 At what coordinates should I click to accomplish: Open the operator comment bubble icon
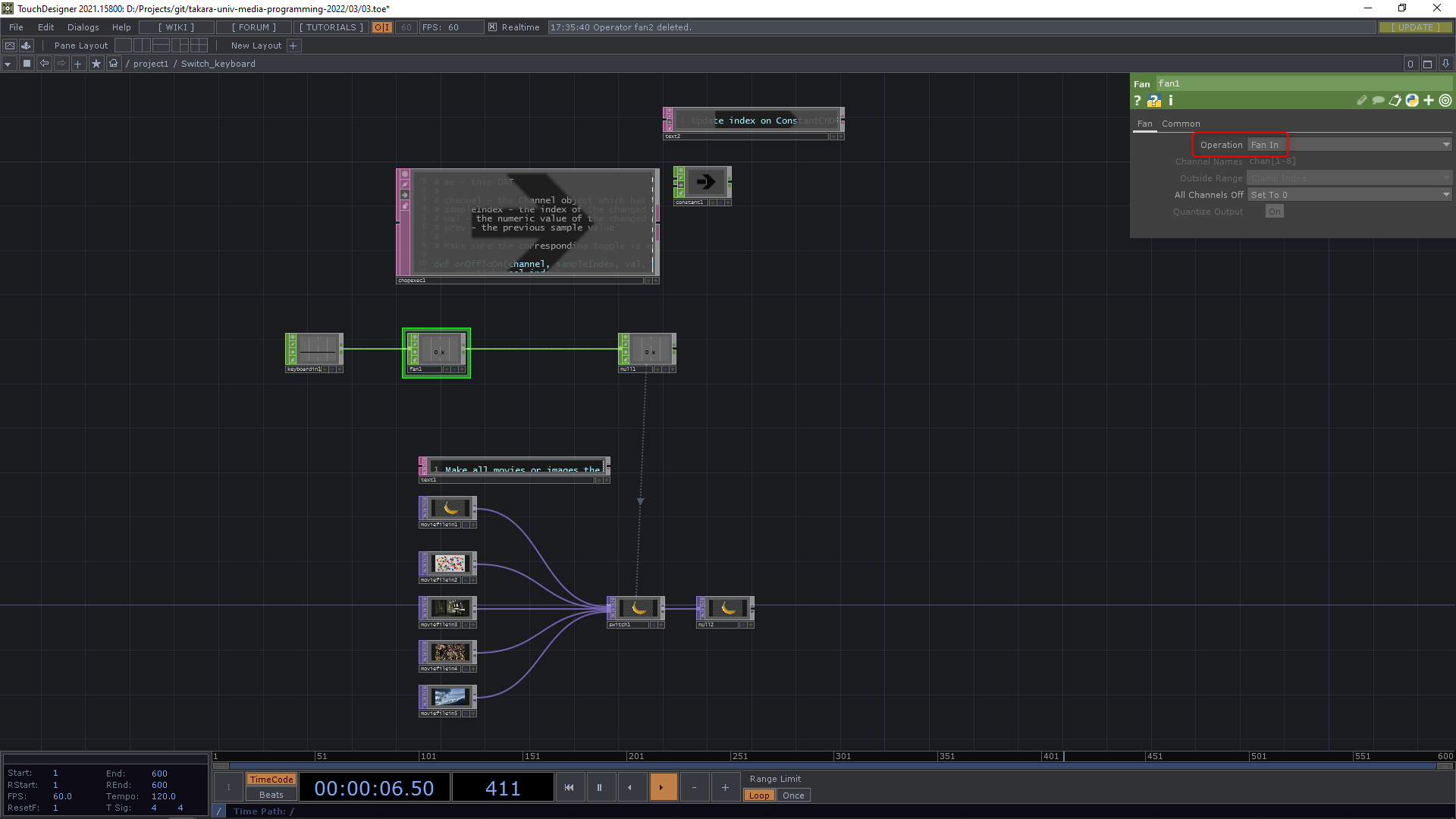[x=1378, y=100]
